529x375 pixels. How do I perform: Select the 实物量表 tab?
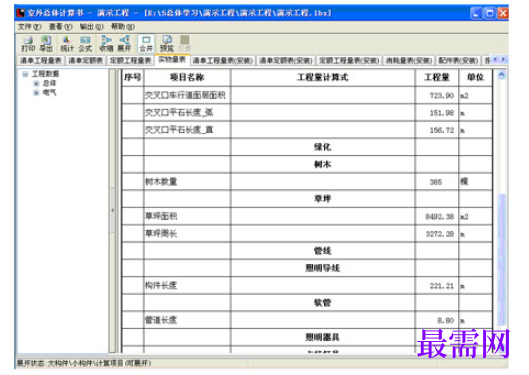[x=172, y=60]
